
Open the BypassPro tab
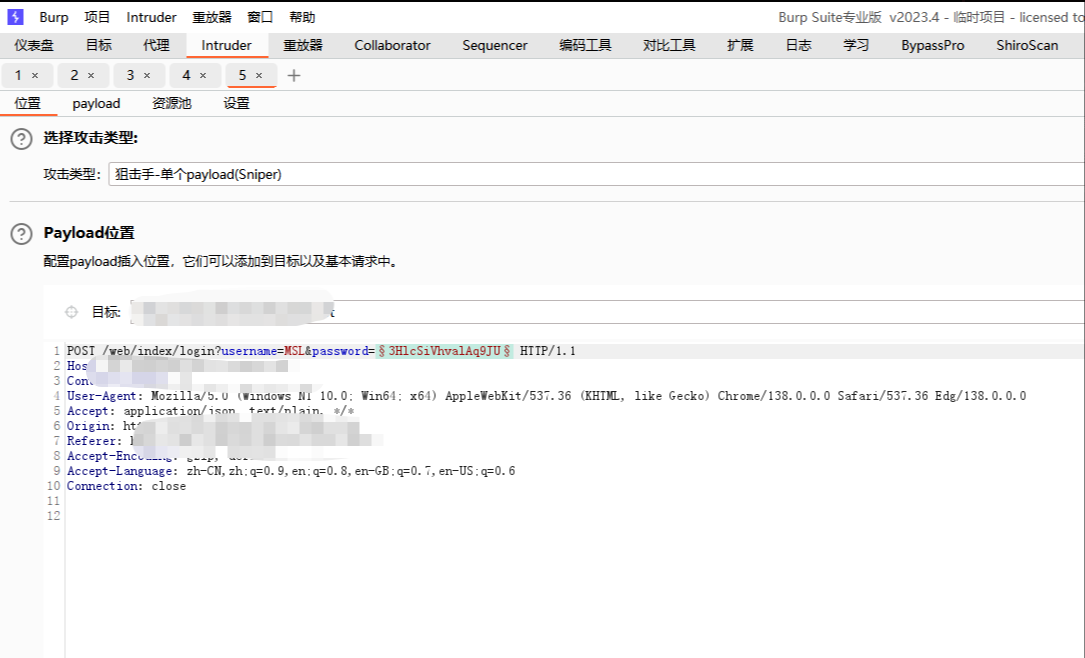click(x=933, y=45)
